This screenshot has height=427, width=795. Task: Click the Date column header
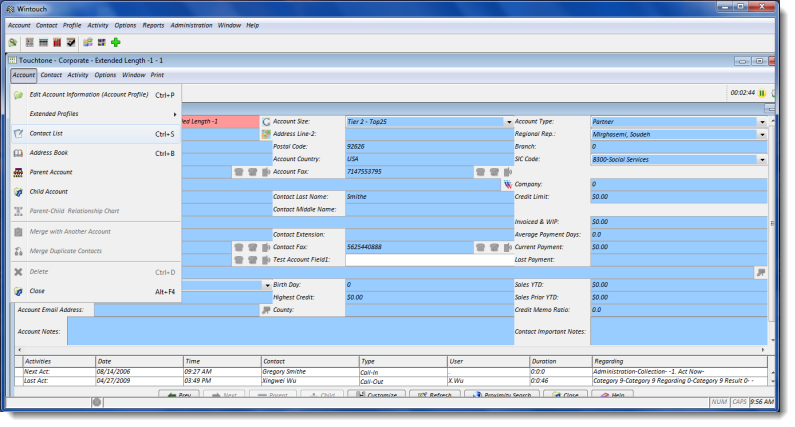[x=139, y=362]
